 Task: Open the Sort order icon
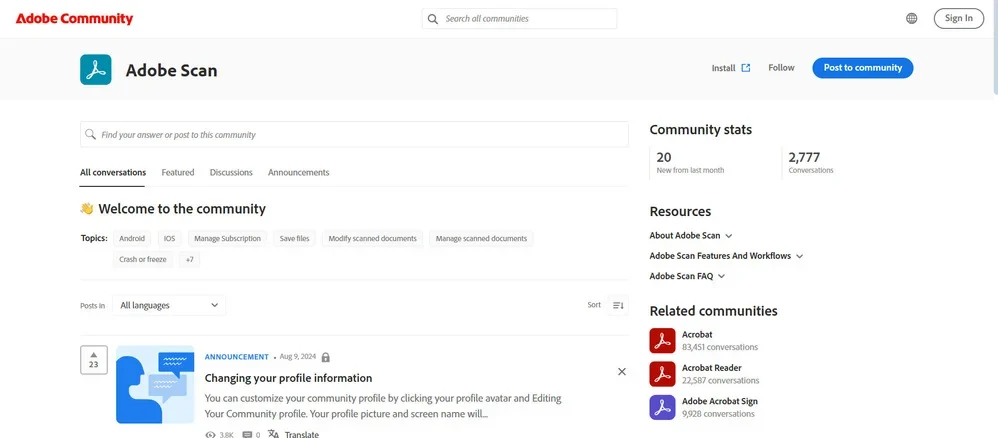(x=618, y=306)
